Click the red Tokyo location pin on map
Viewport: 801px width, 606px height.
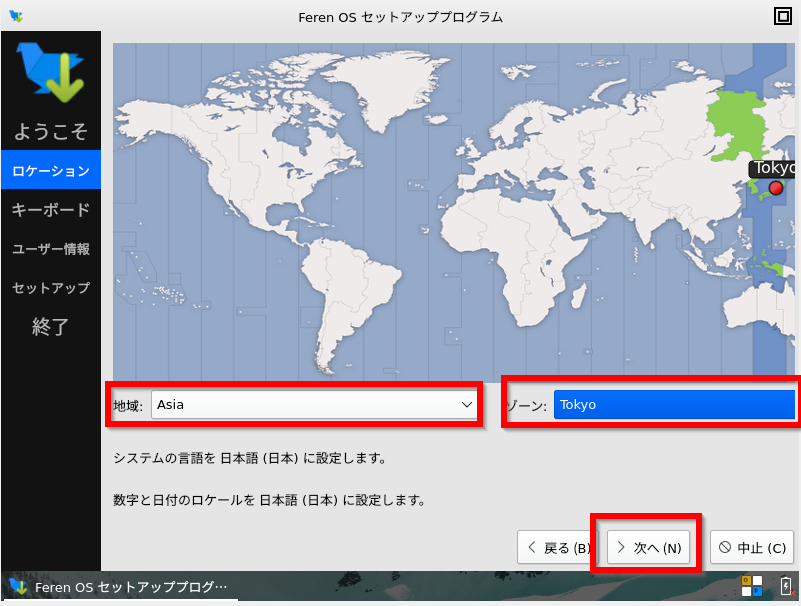[x=775, y=188]
